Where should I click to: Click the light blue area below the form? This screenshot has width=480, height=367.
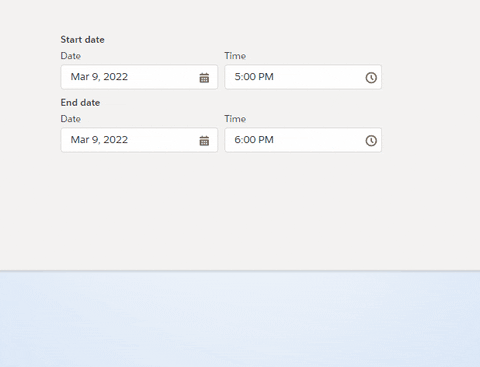click(x=240, y=319)
